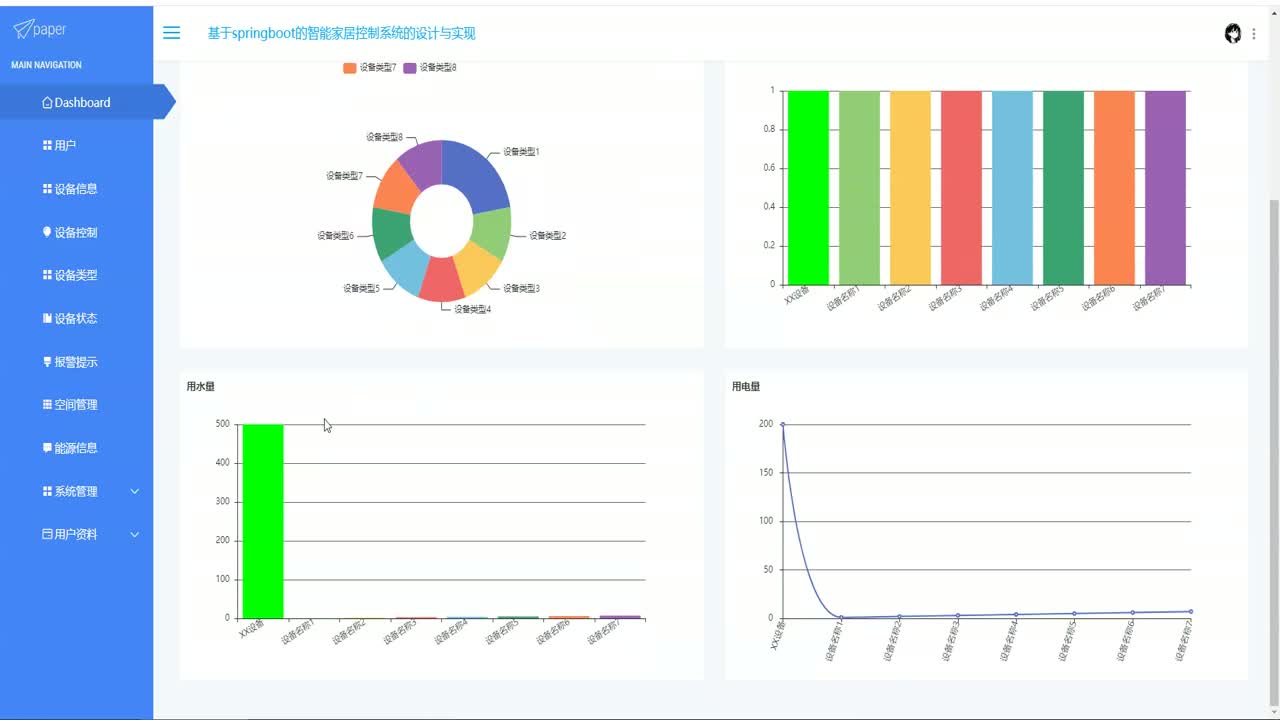Open the three-dot menu beside avatar
Screen dimensions: 1280x720
point(1254,34)
